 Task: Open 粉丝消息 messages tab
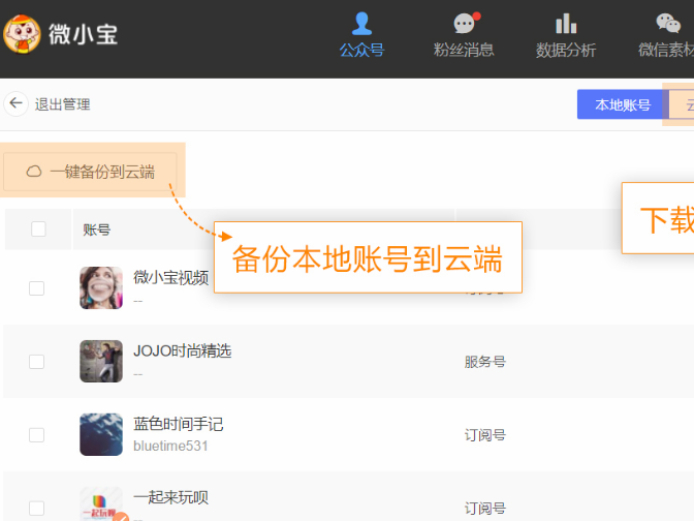[463, 35]
